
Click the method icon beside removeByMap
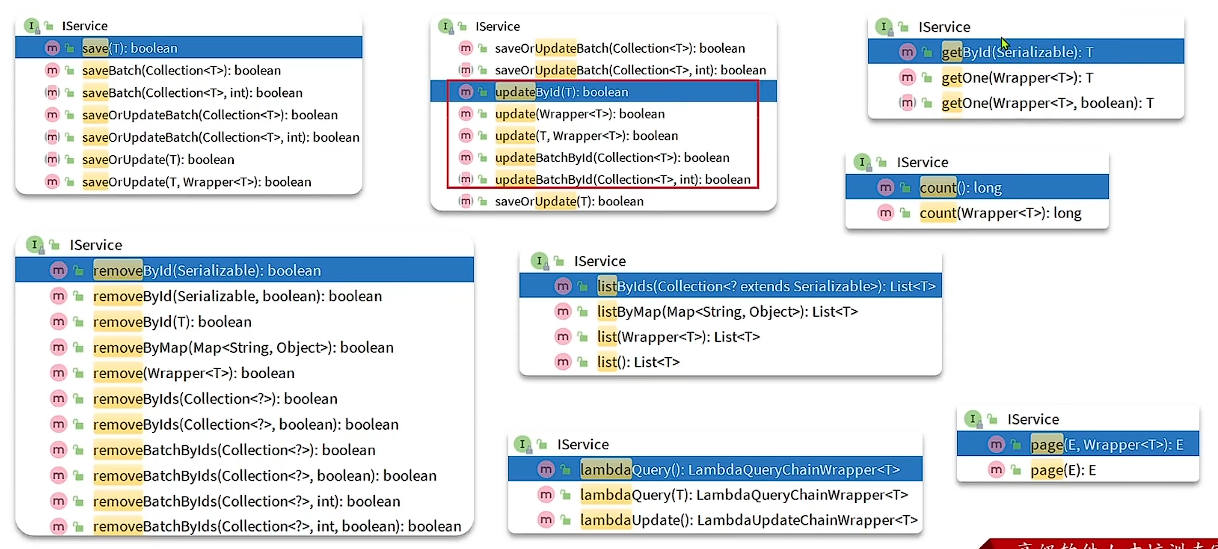click(x=58, y=348)
